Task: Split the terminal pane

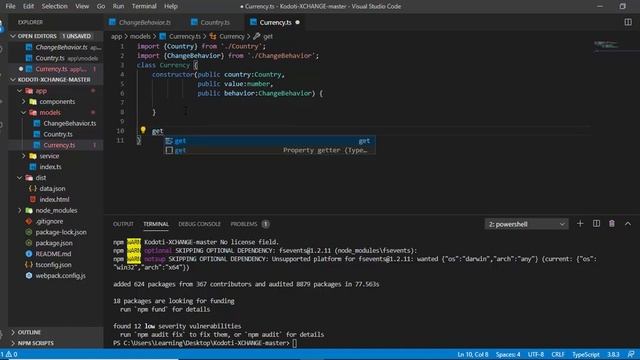Action: (x=596, y=224)
